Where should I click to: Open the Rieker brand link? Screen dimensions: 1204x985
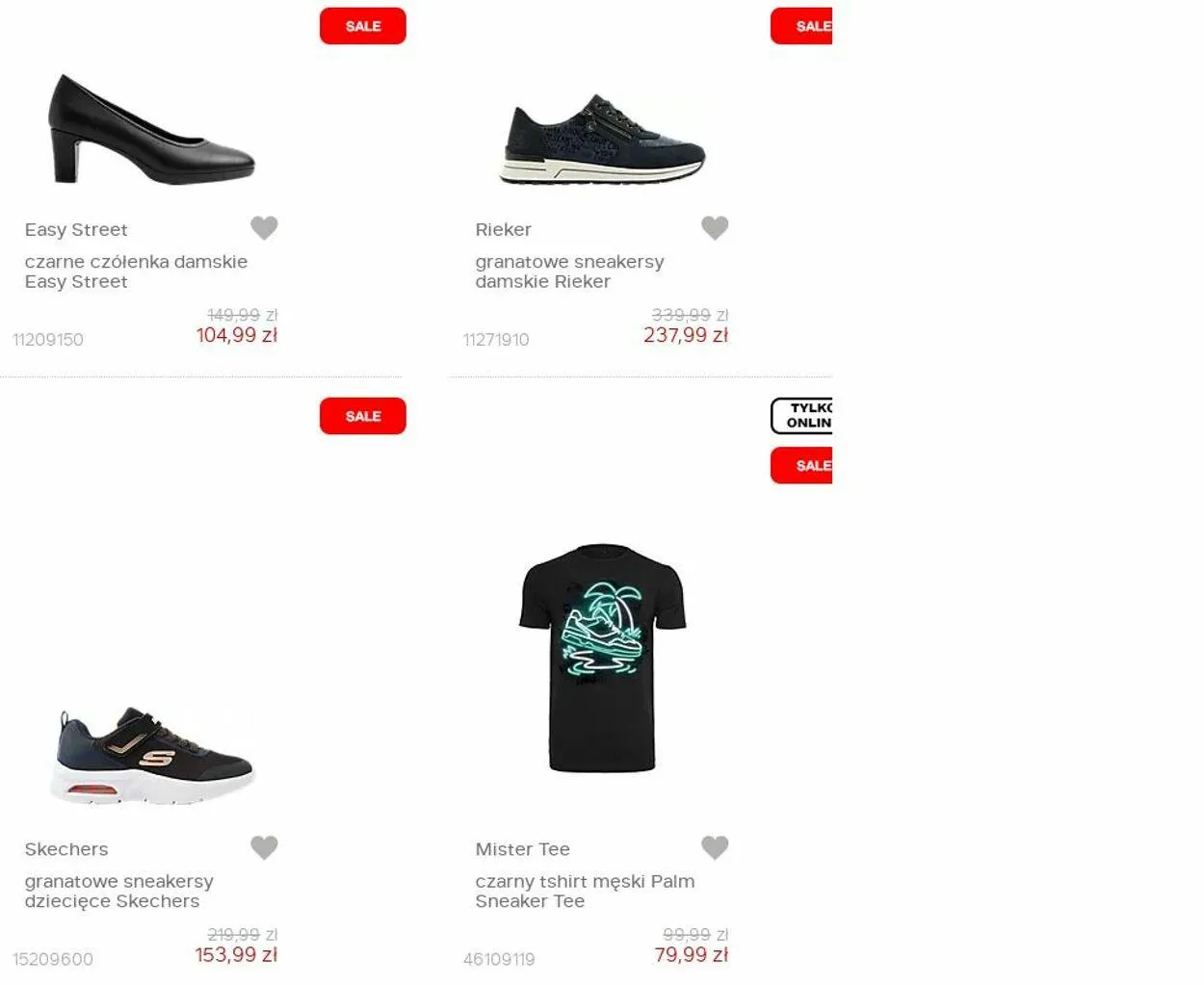[x=503, y=230]
